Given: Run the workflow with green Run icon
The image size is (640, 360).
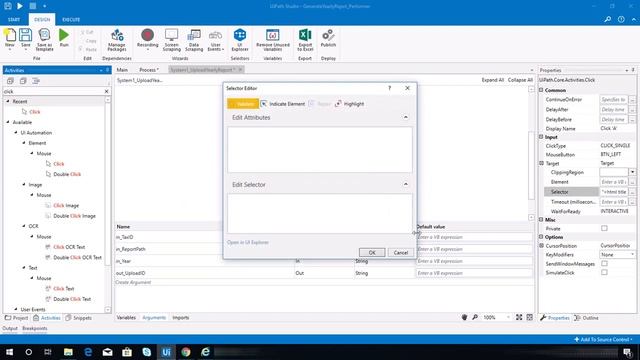Looking at the screenshot, I should [x=64, y=38].
